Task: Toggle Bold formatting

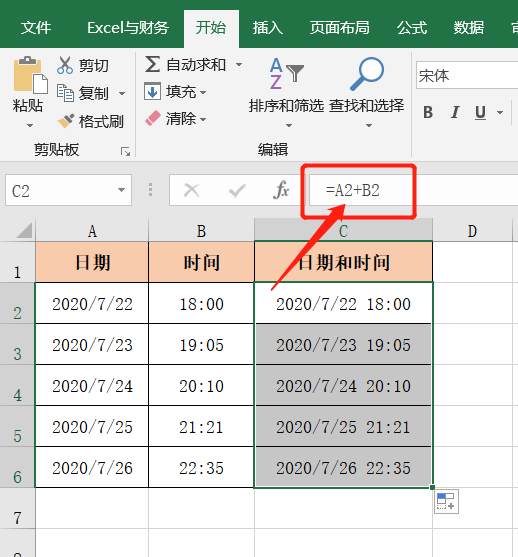Action: click(x=428, y=113)
